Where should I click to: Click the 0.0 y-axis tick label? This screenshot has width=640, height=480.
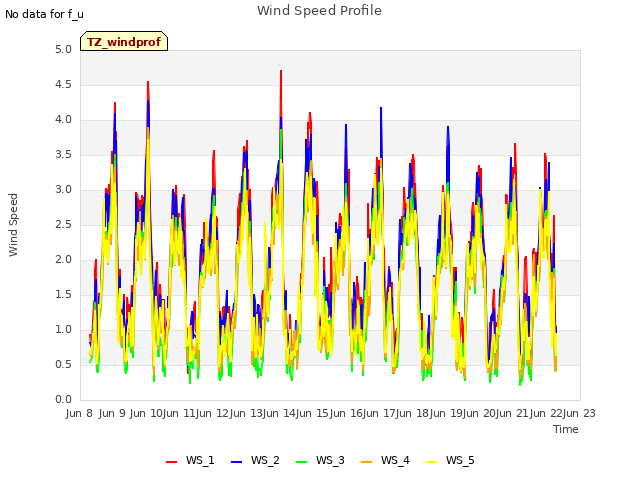pos(63,400)
